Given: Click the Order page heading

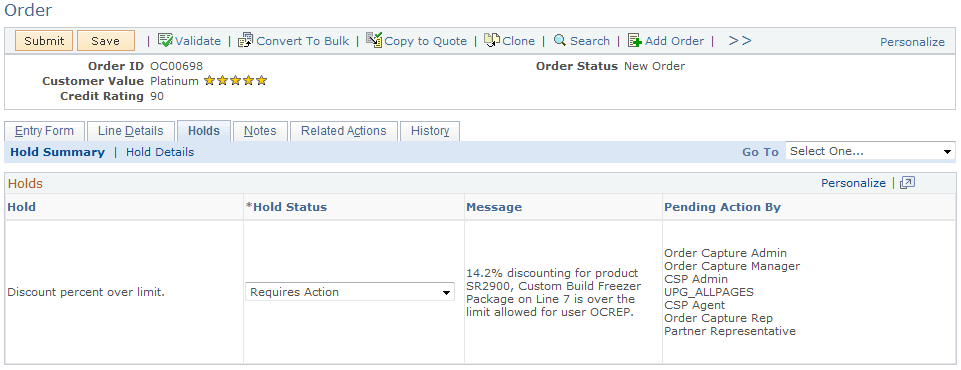Looking at the screenshot, I should (28, 10).
